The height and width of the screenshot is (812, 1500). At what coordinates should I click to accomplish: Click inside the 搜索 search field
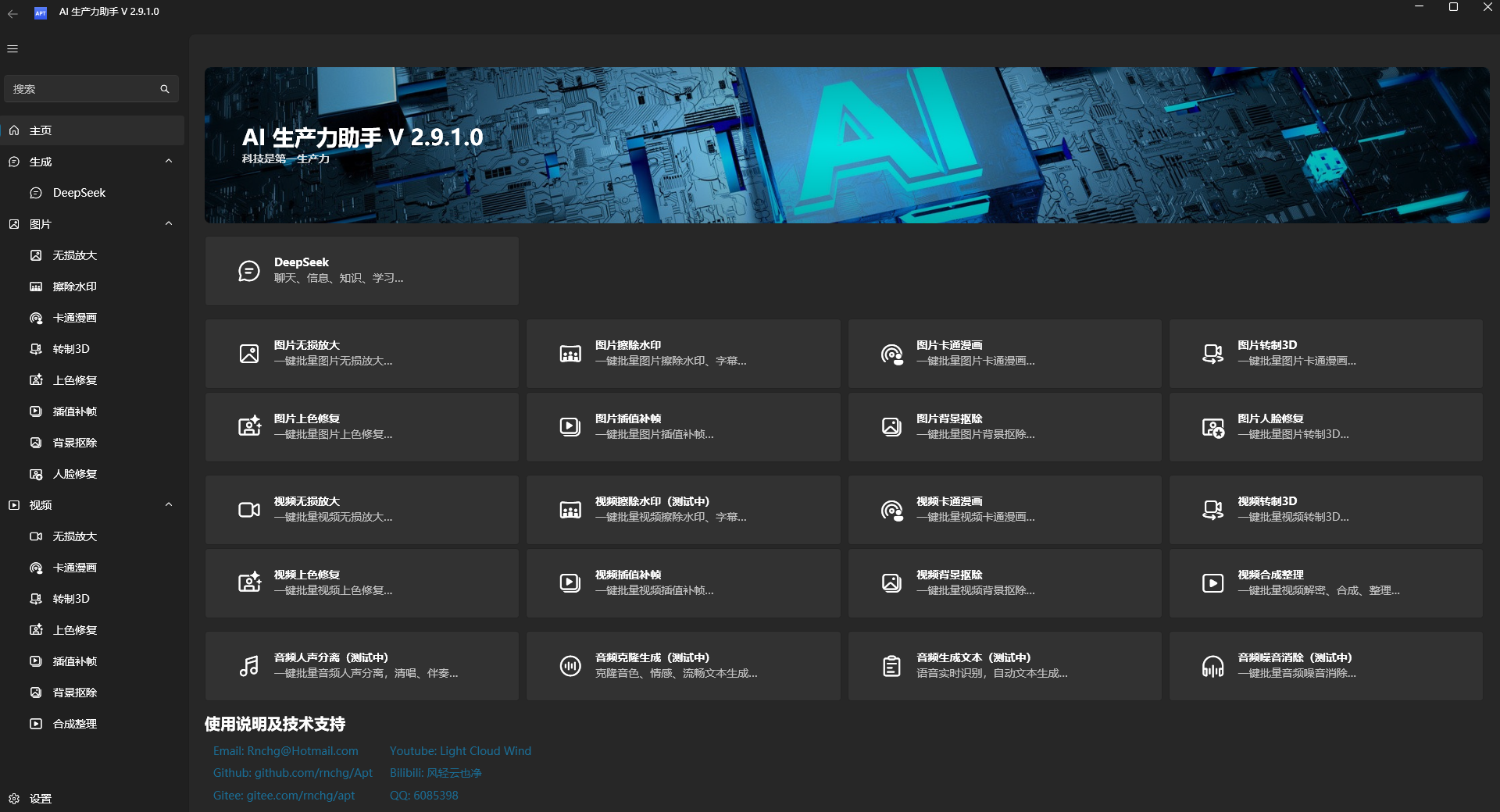[x=78, y=88]
